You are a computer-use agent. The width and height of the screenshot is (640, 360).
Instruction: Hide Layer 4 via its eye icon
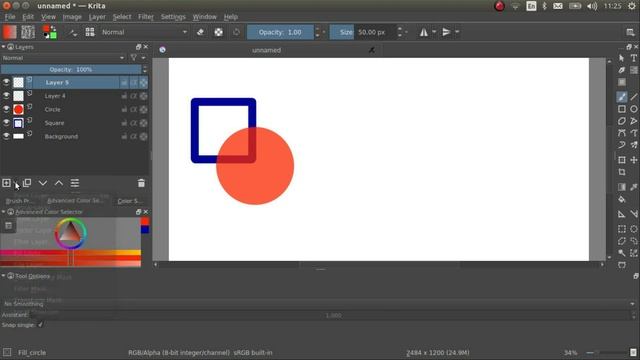[x=6, y=96]
